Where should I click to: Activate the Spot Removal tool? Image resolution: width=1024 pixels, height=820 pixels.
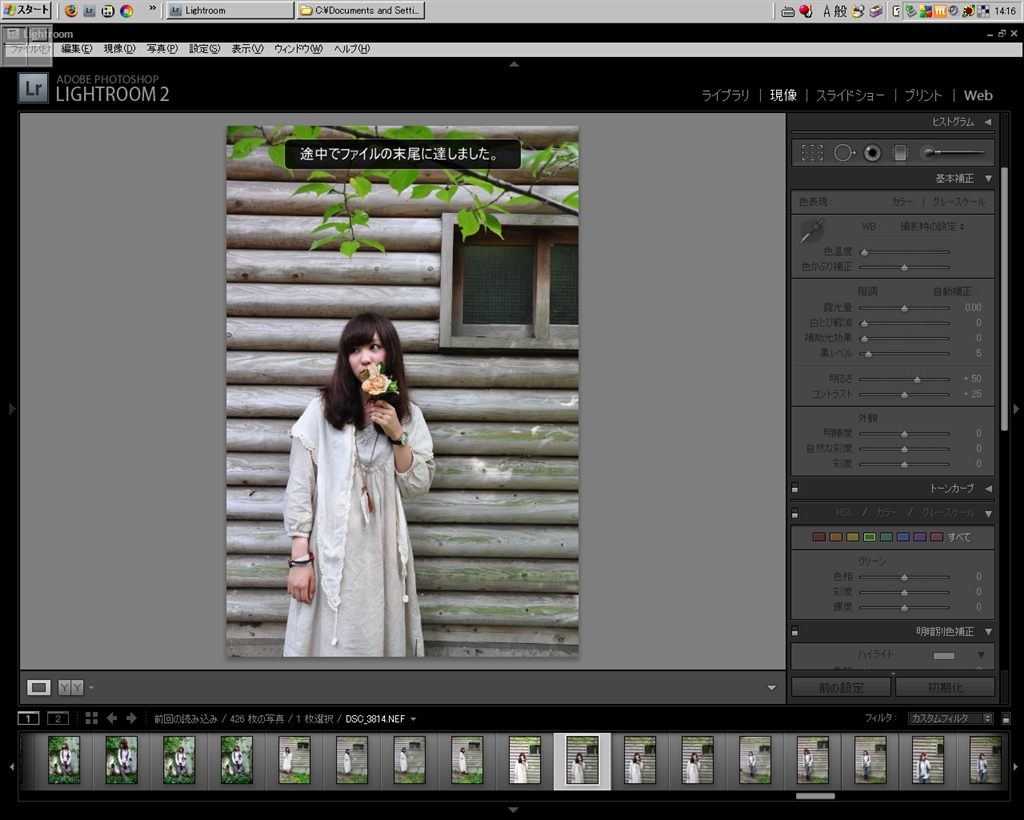[843, 153]
